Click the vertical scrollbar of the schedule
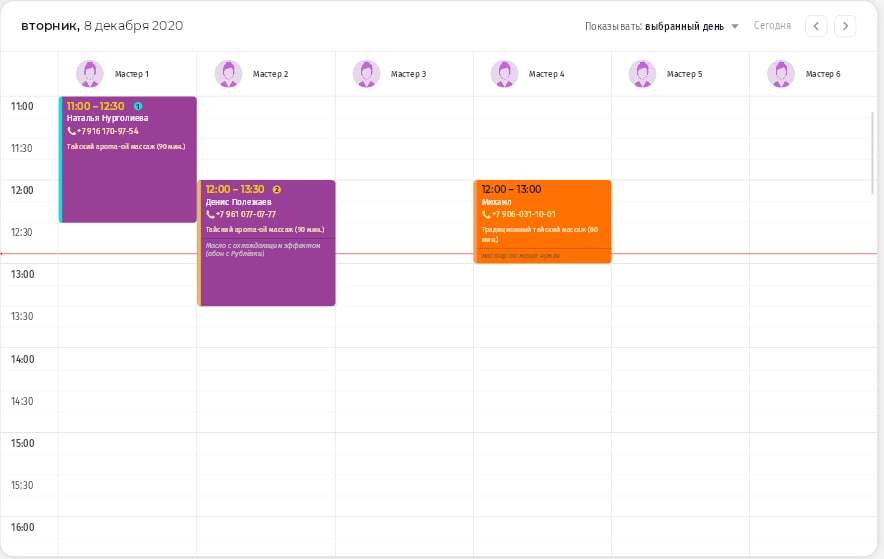884x559 pixels. tap(872, 153)
